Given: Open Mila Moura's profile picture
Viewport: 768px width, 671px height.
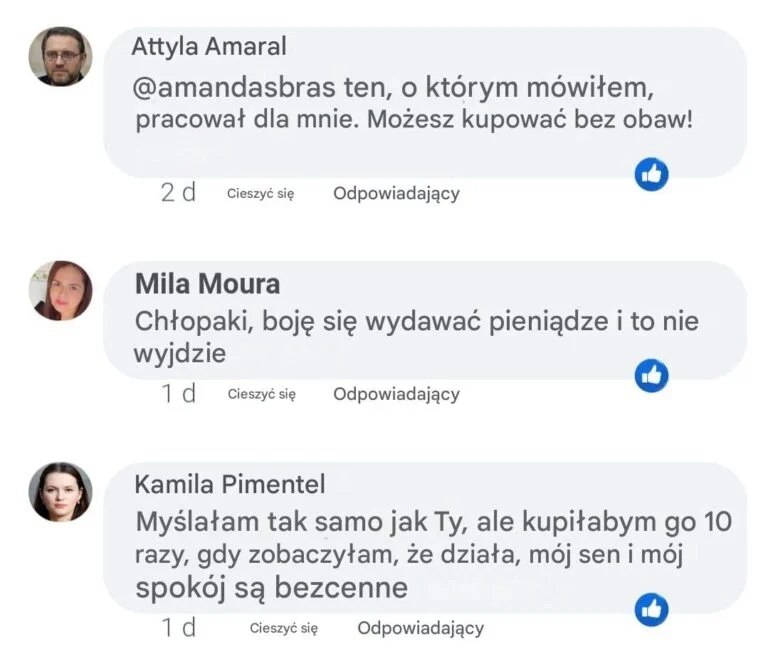Looking at the screenshot, I should click(x=60, y=290).
